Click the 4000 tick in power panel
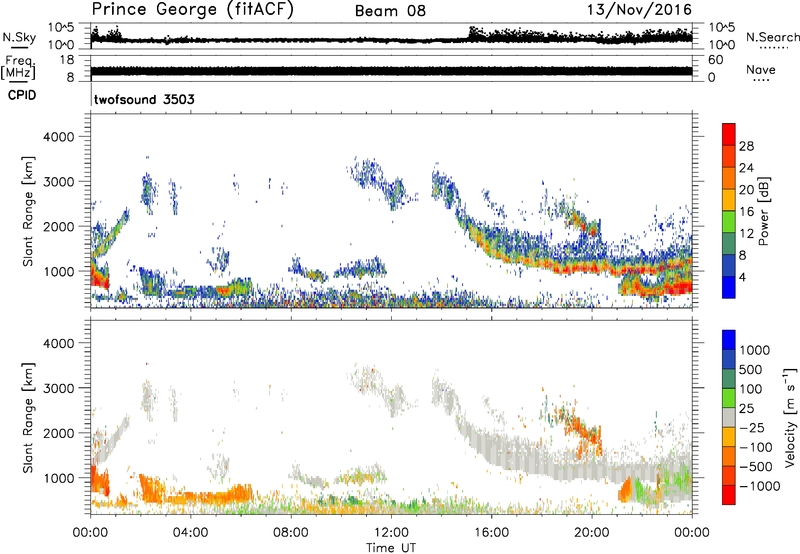Viewport: 800px width, 554px height. pos(59,137)
